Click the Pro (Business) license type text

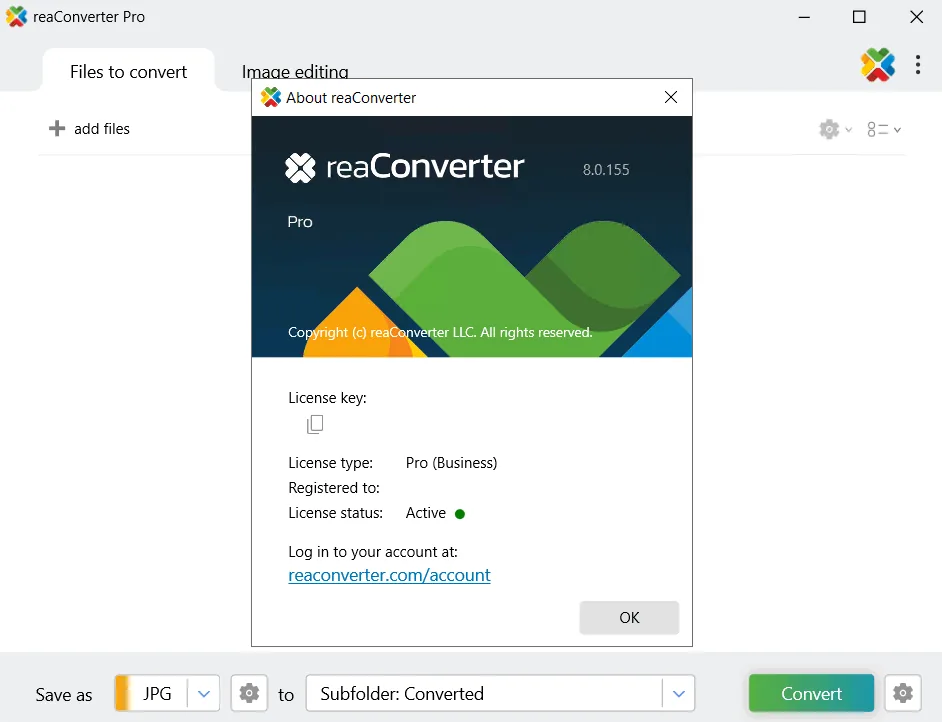pyautogui.click(x=451, y=463)
